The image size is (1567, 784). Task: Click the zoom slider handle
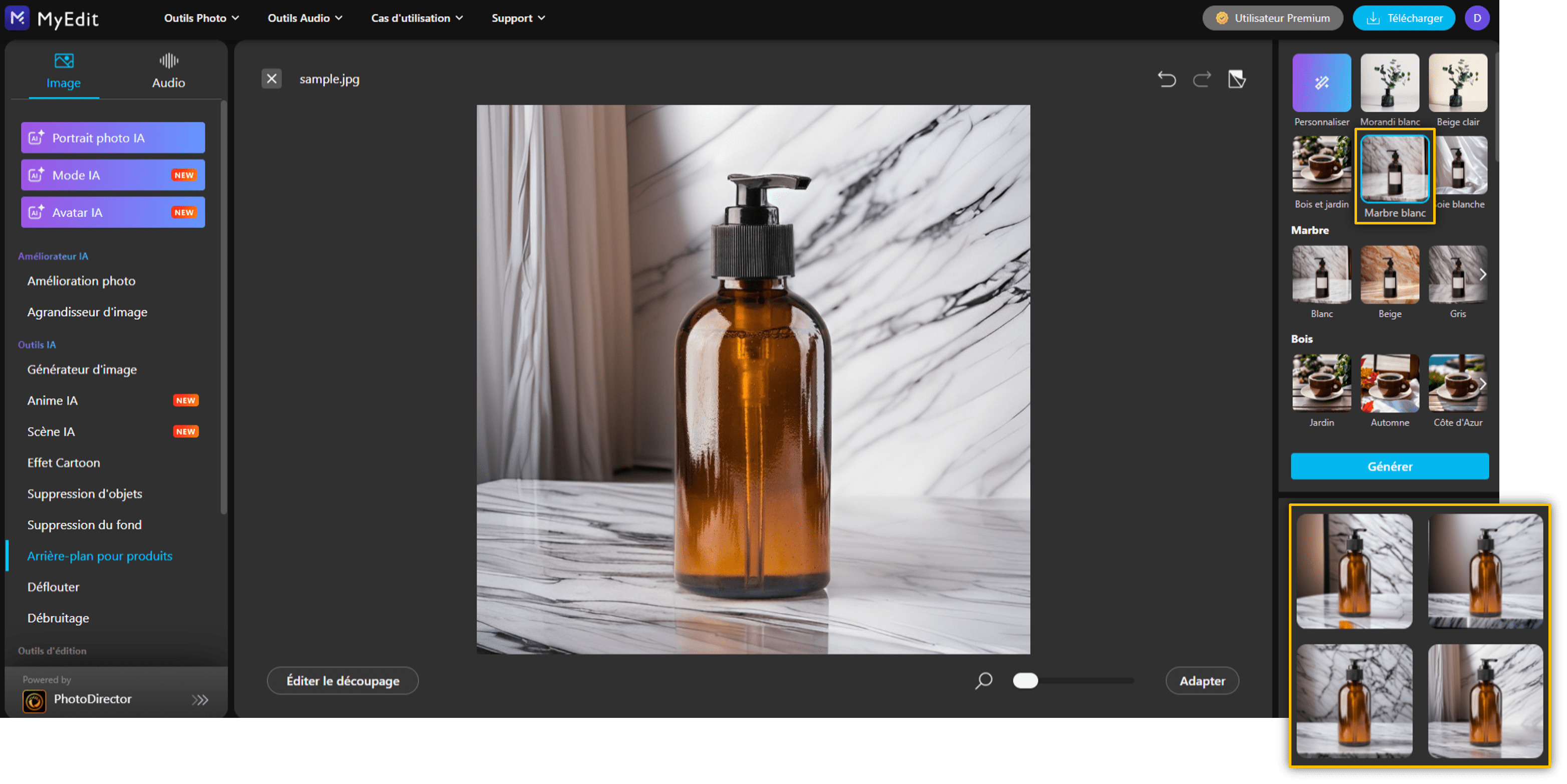[x=1025, y=681]
